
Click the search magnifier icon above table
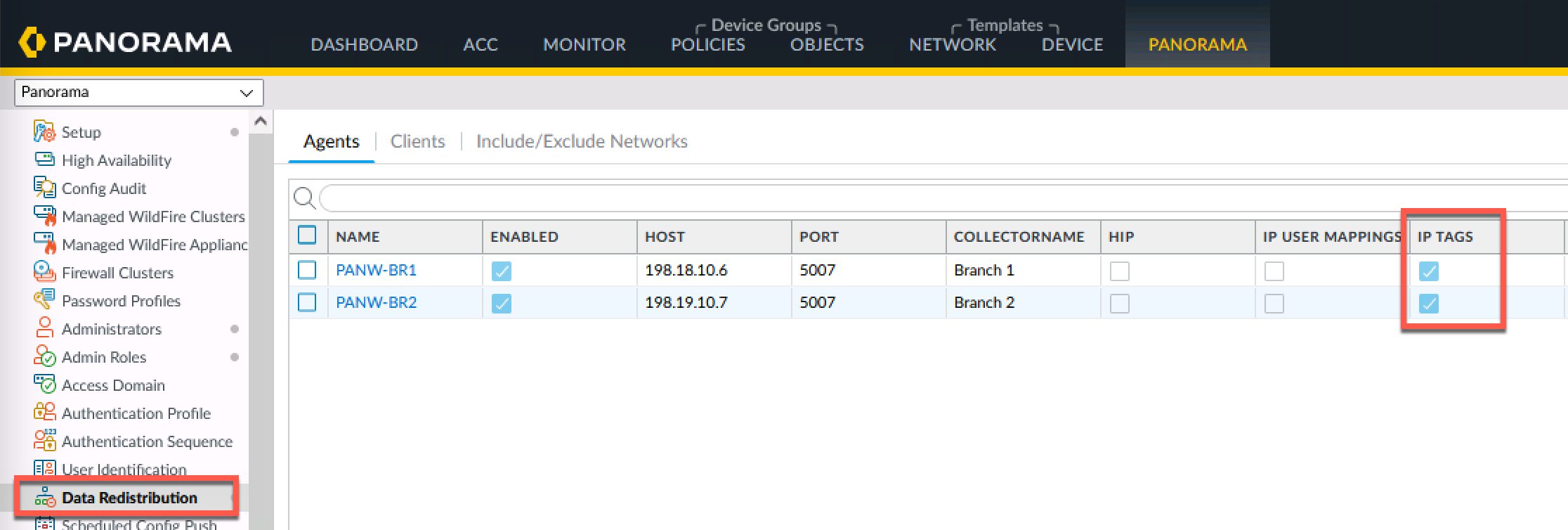[304, 199]
